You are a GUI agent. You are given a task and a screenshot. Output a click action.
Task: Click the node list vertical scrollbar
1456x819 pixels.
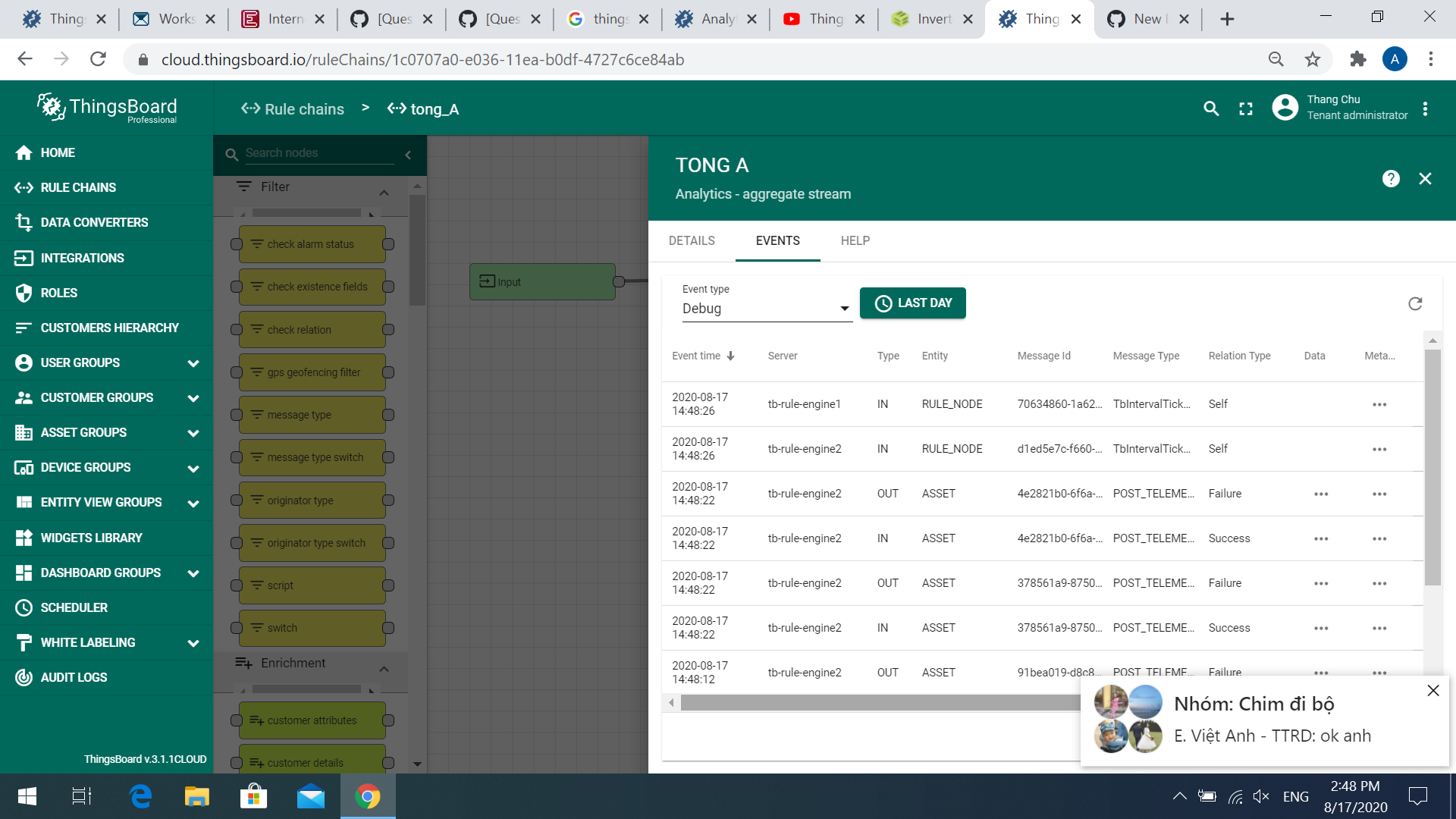click(x=417, y=250)
